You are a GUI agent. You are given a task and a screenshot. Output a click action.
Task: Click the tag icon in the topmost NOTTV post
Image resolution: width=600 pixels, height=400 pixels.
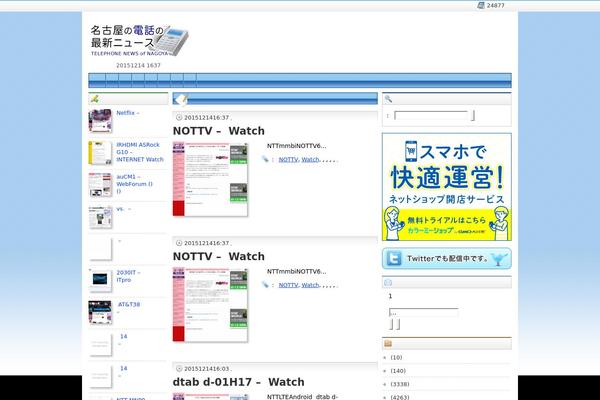point(265,159)
